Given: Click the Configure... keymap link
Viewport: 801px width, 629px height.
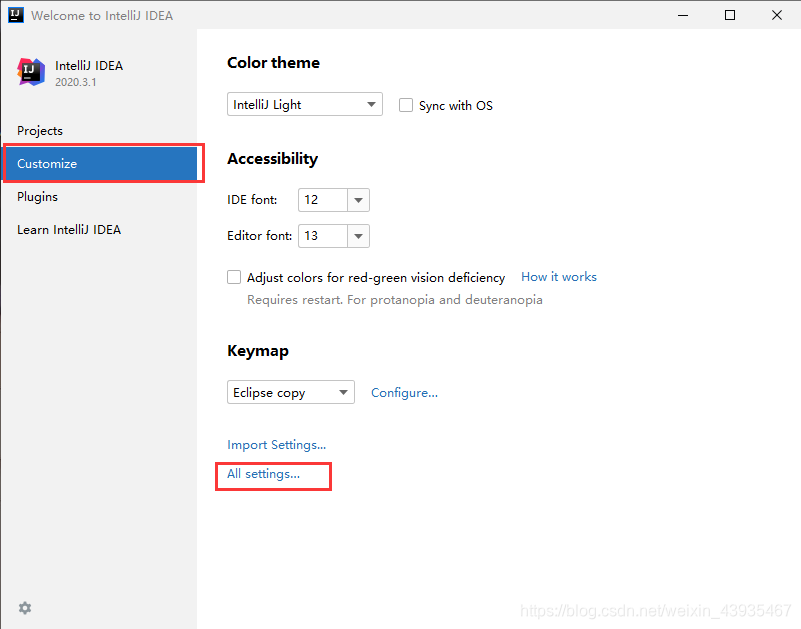Looking at the screenshot, I should click(404, 392).
